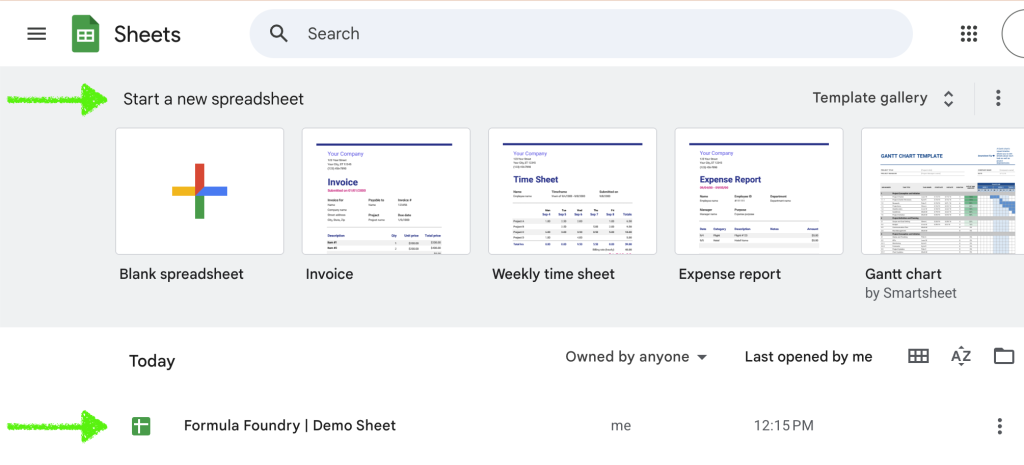Open Formula Foundry | Demo Sheet
Viewport: 1024px width, 465px height.
click(x=290, y=426)
